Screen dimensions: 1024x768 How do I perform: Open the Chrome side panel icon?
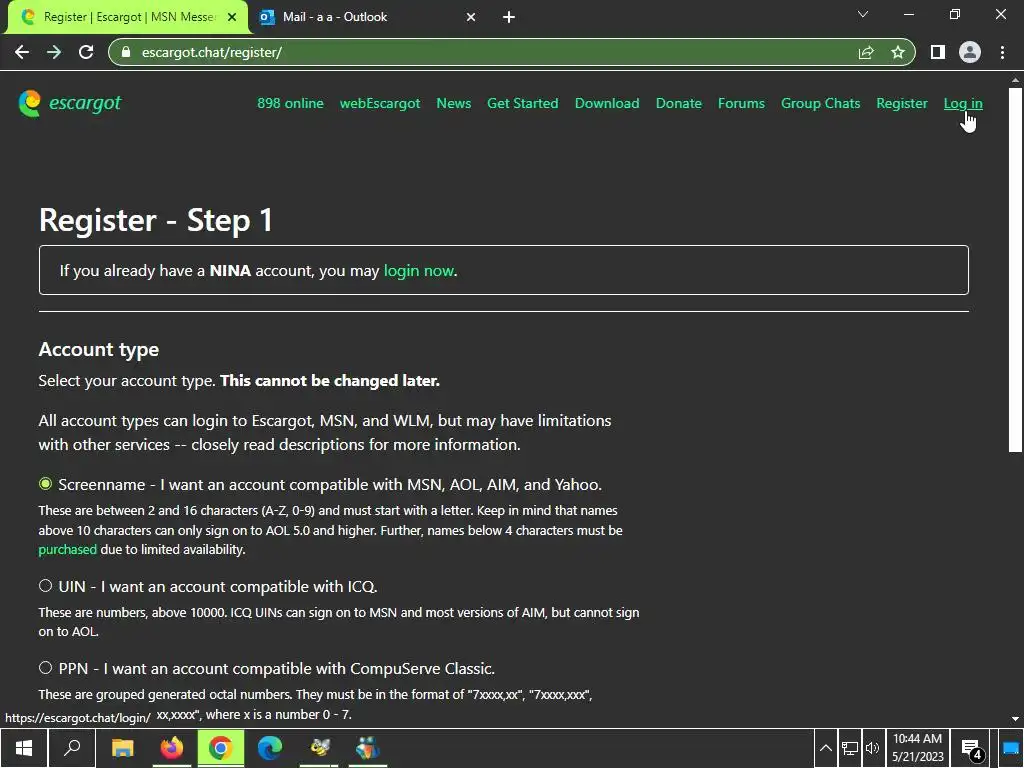tap(938, 52)
